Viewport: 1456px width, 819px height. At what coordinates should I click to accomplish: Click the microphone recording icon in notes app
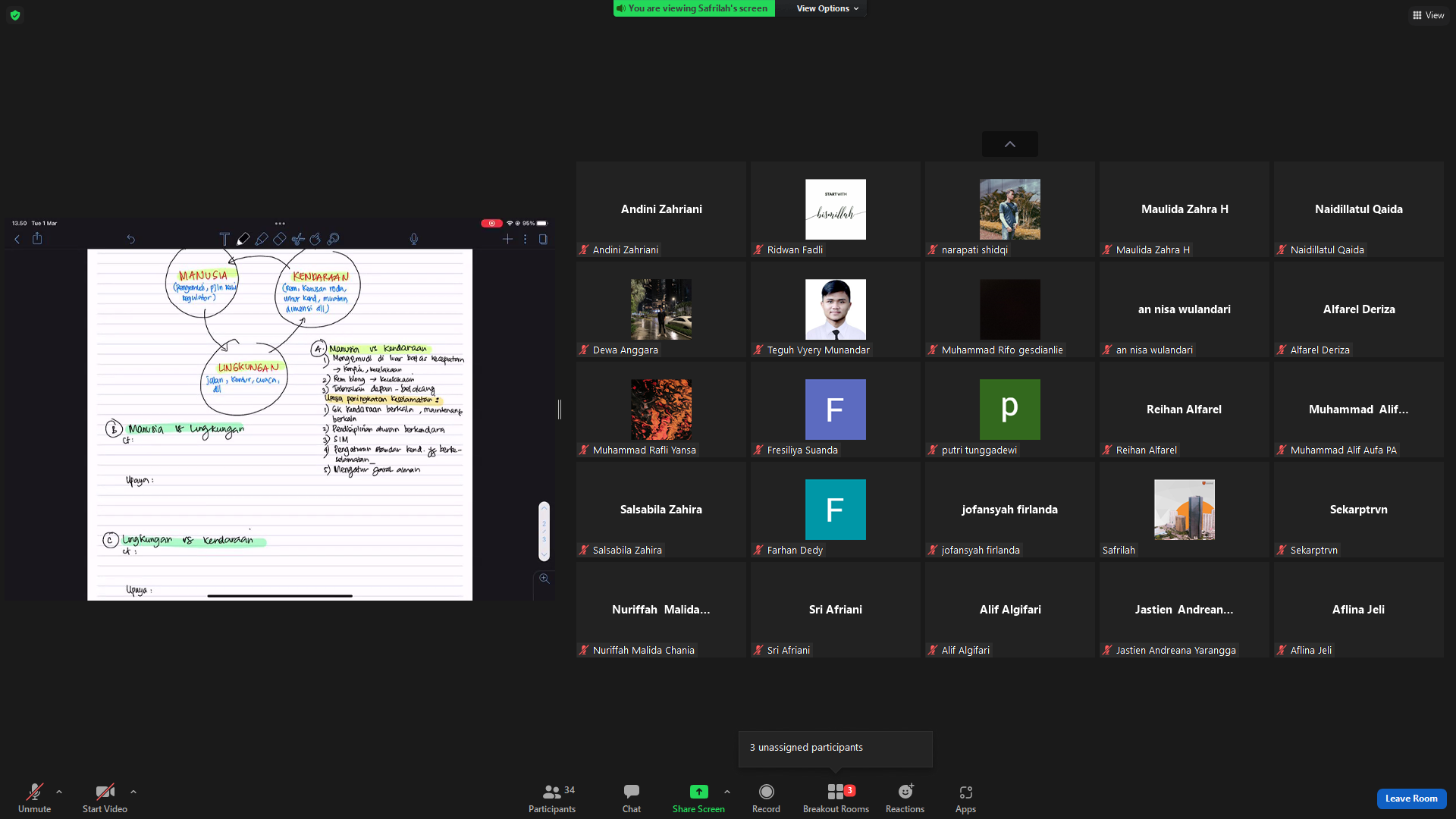(x=414, y=239)
